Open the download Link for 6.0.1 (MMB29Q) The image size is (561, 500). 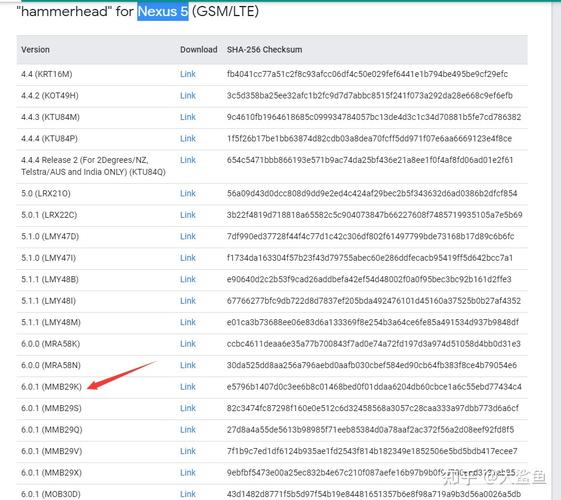click(188, 430)
